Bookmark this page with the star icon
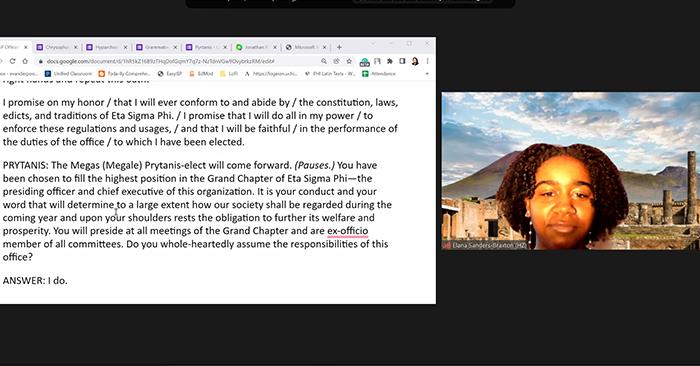 [x=349, y=61]
